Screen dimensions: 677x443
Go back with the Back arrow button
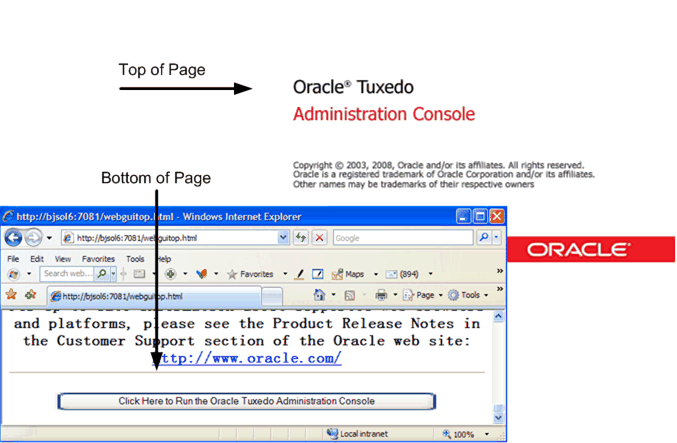(13, 238)
